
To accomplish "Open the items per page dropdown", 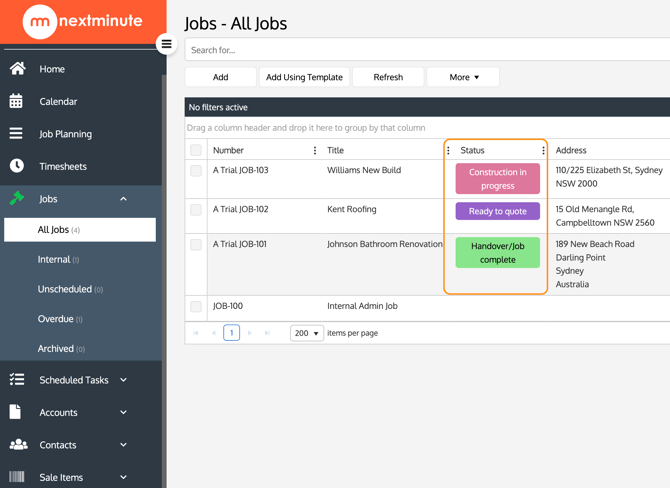I will (x=306, y=333).
